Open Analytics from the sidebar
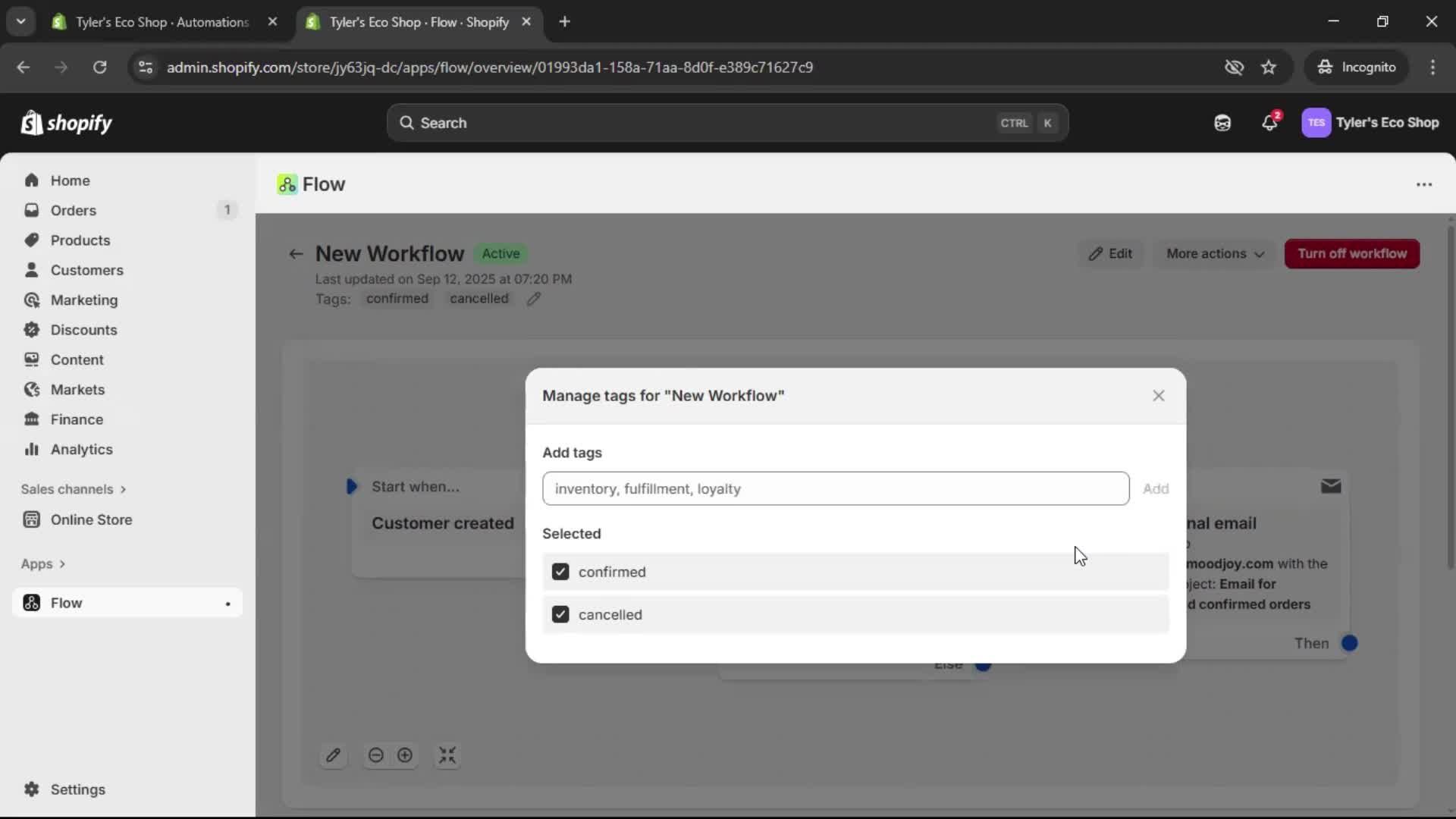Viewport: 1456px width, 819px height. click(80, 449)
